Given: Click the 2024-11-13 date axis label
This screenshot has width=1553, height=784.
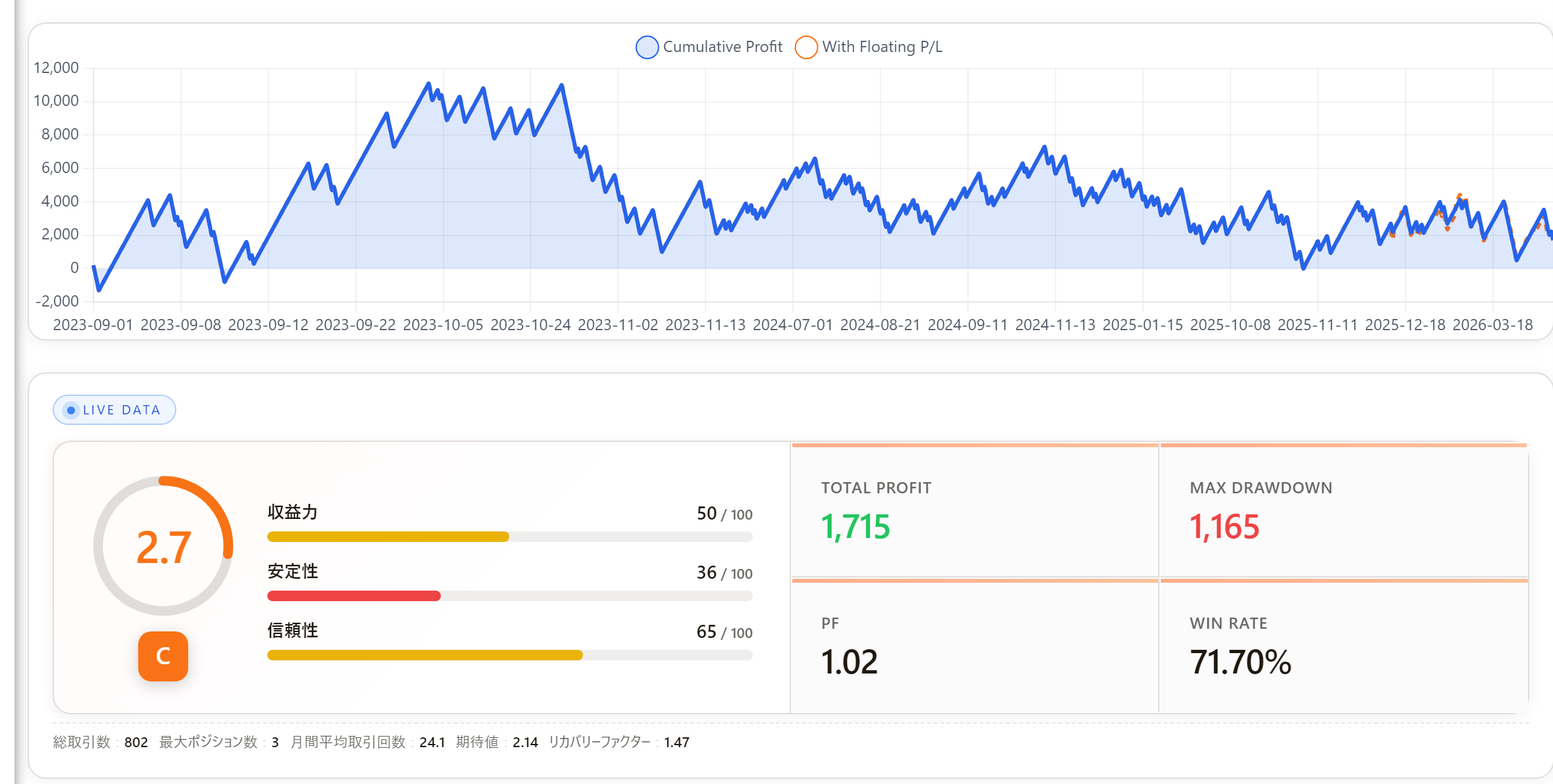Looking at the screenshot, I should point(1056,325).
